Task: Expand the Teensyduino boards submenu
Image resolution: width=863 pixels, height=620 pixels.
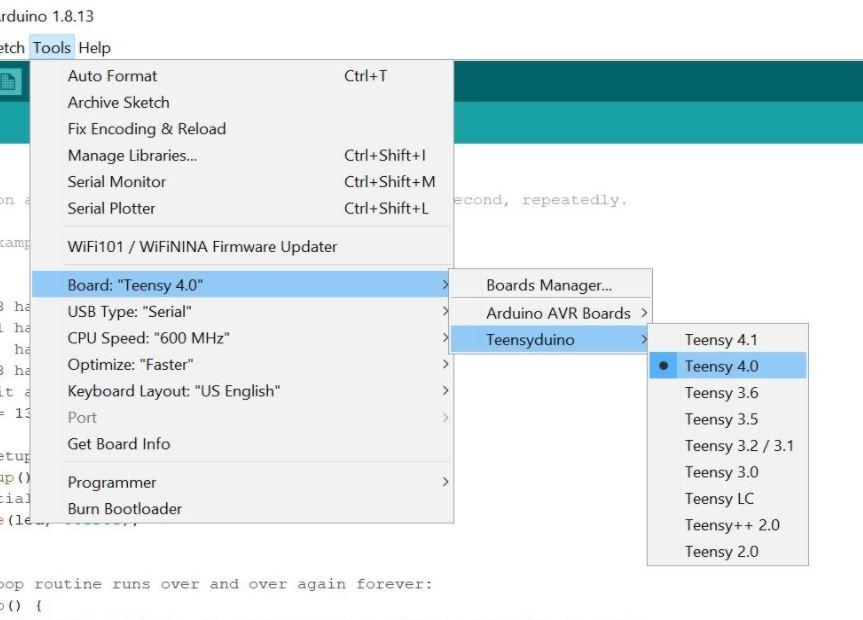Action: point(551,340)
